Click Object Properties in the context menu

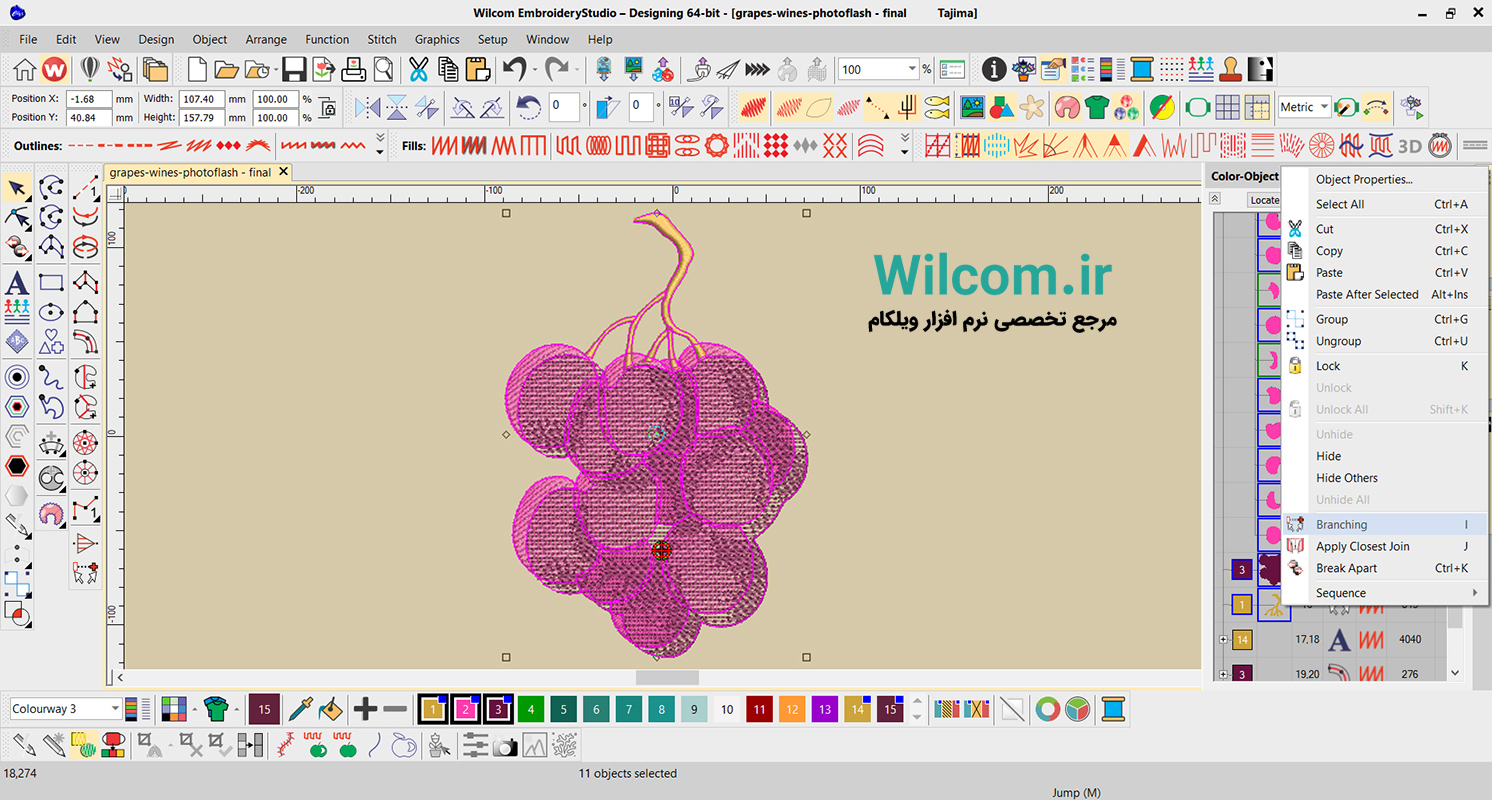1385,180
